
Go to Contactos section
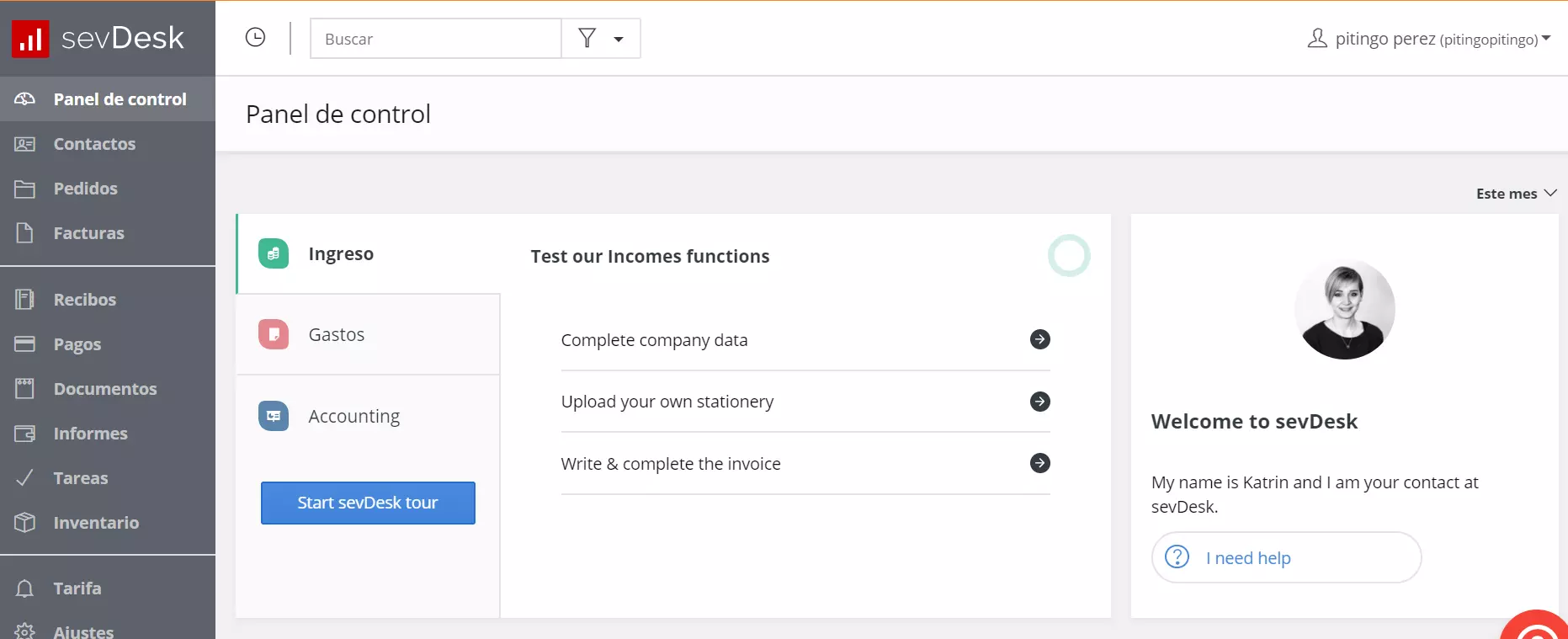108,144
